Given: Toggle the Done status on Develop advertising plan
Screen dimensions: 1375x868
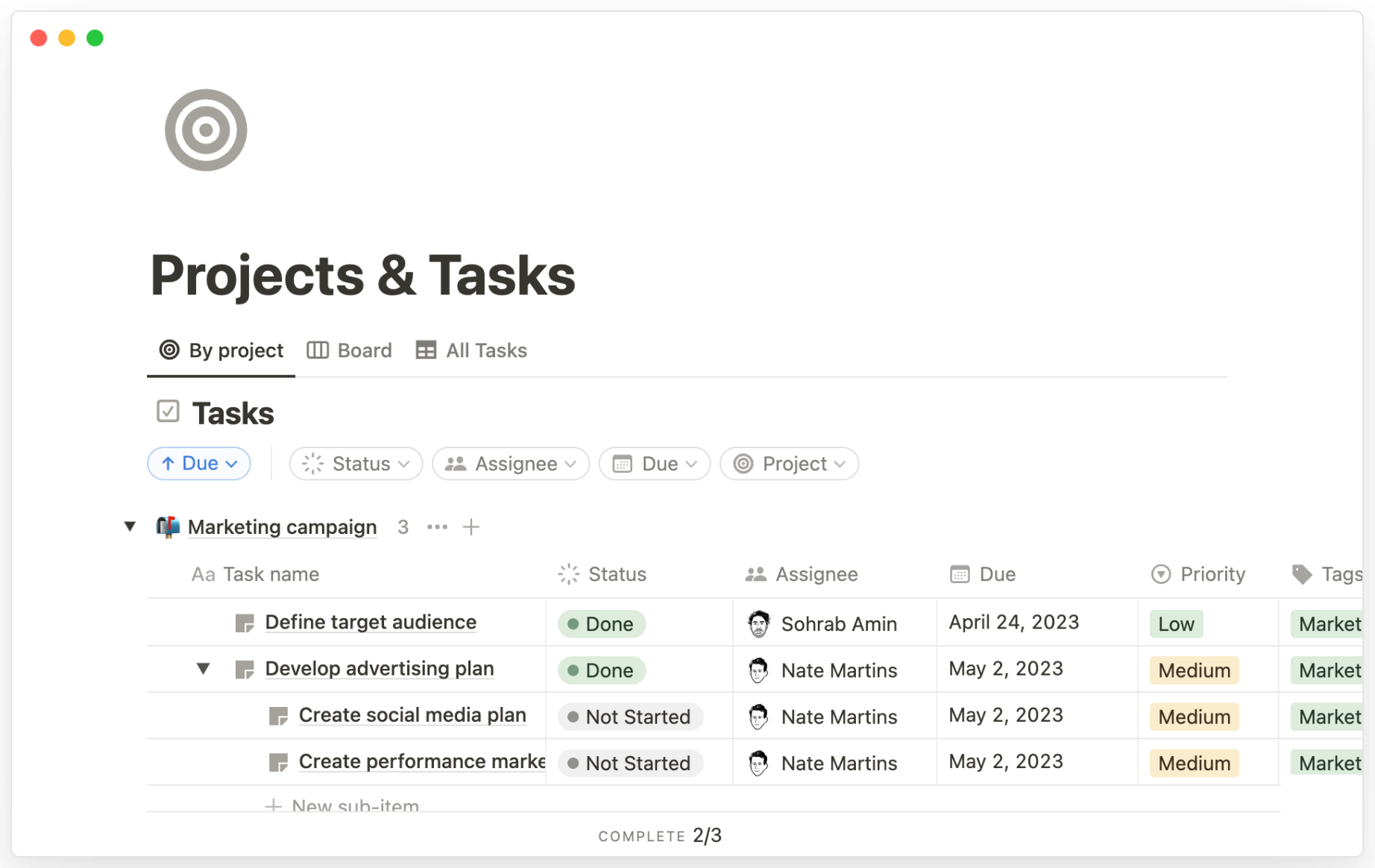Looking at the screenshot, I should coord(601,670).
